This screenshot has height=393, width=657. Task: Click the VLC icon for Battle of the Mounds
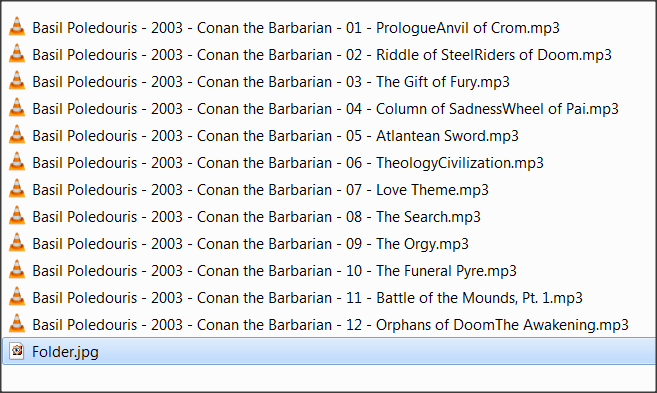click(x=17, y=297)
